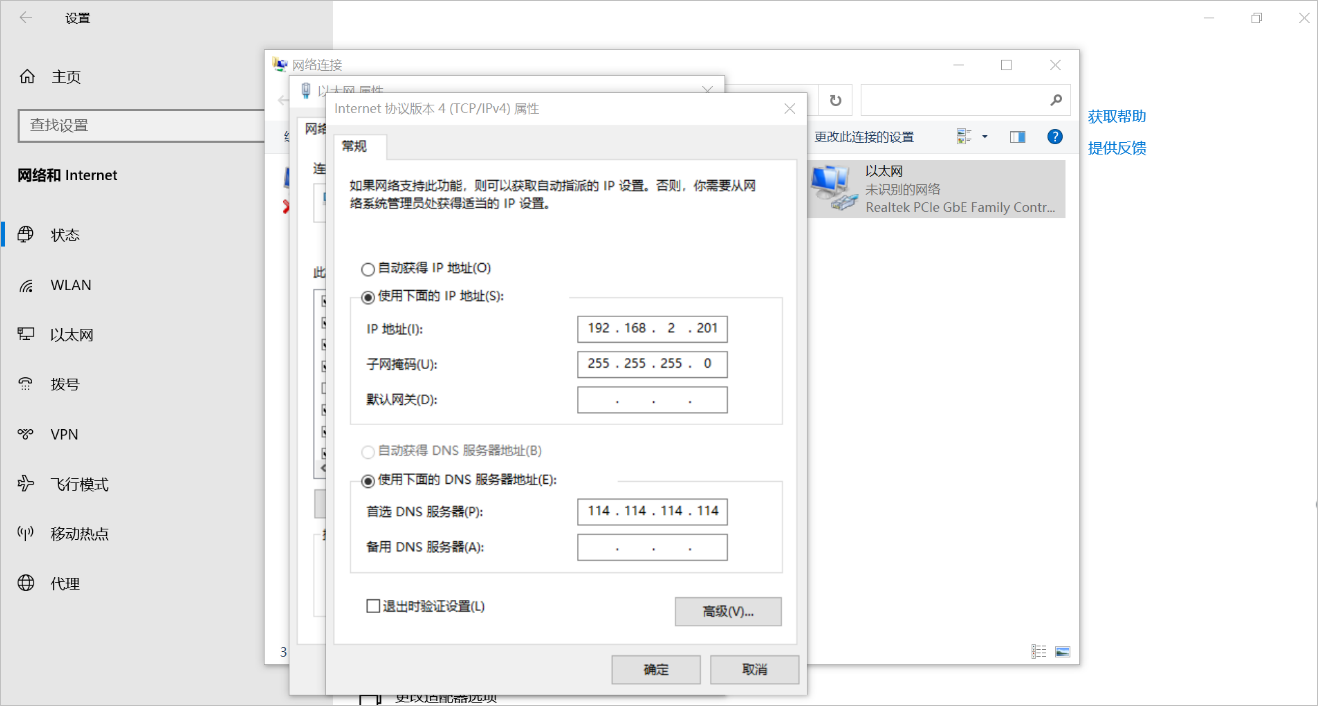Open the 获取帮助 link

(1117, 116)
